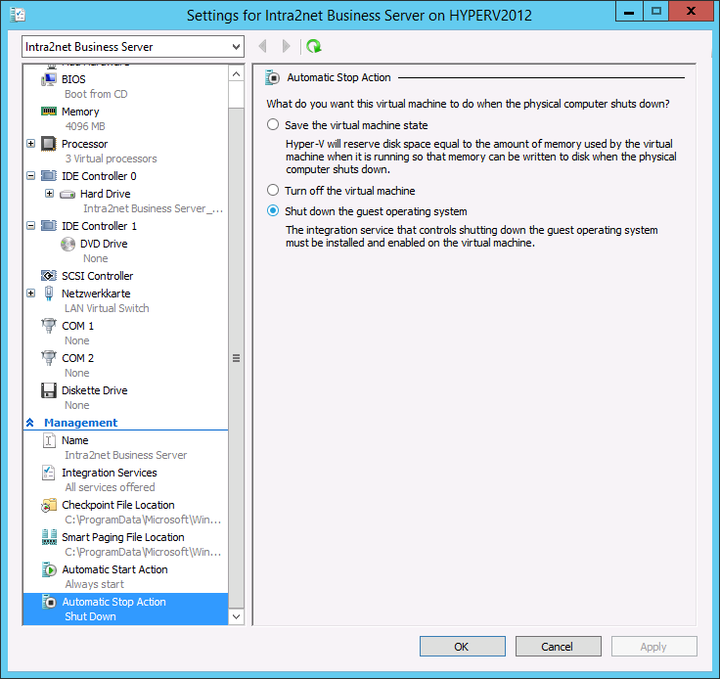Click the Smart Paging File Location icon
The image size is (720, 679).
(49, 537)
